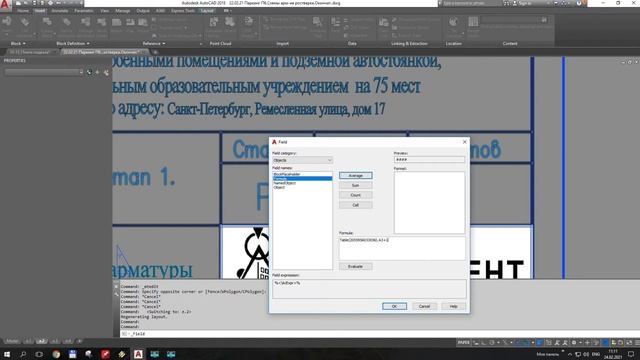Image resolution: width=640 pixels, height=360 pixels.
Task: Click the Evaluate button
Action: (355, 267)
